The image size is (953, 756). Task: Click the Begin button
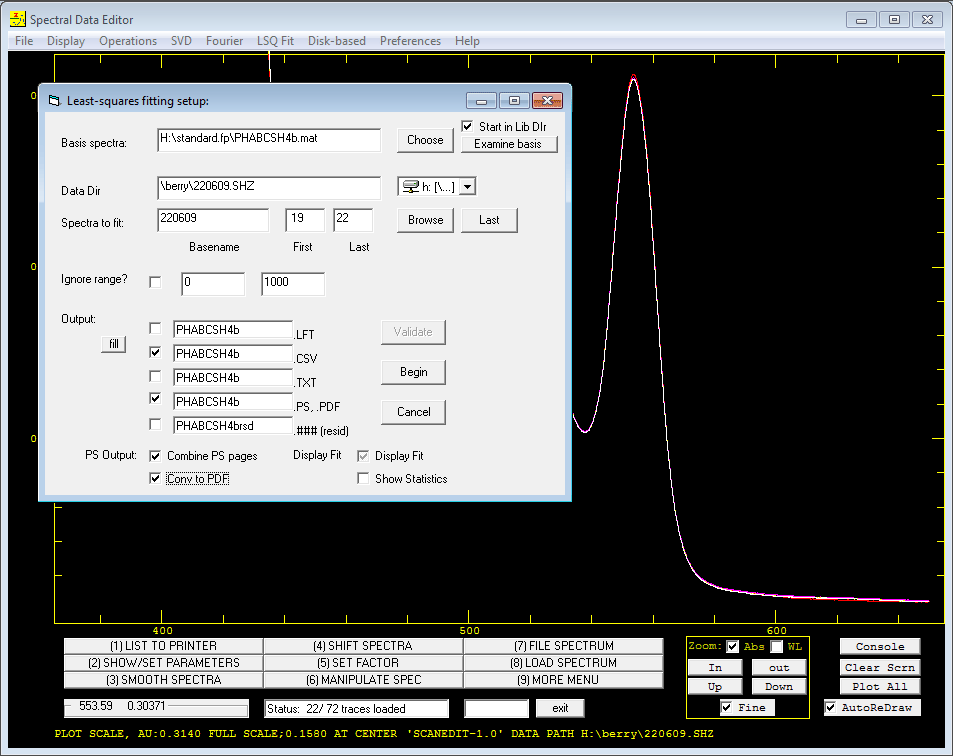[413, 372]
